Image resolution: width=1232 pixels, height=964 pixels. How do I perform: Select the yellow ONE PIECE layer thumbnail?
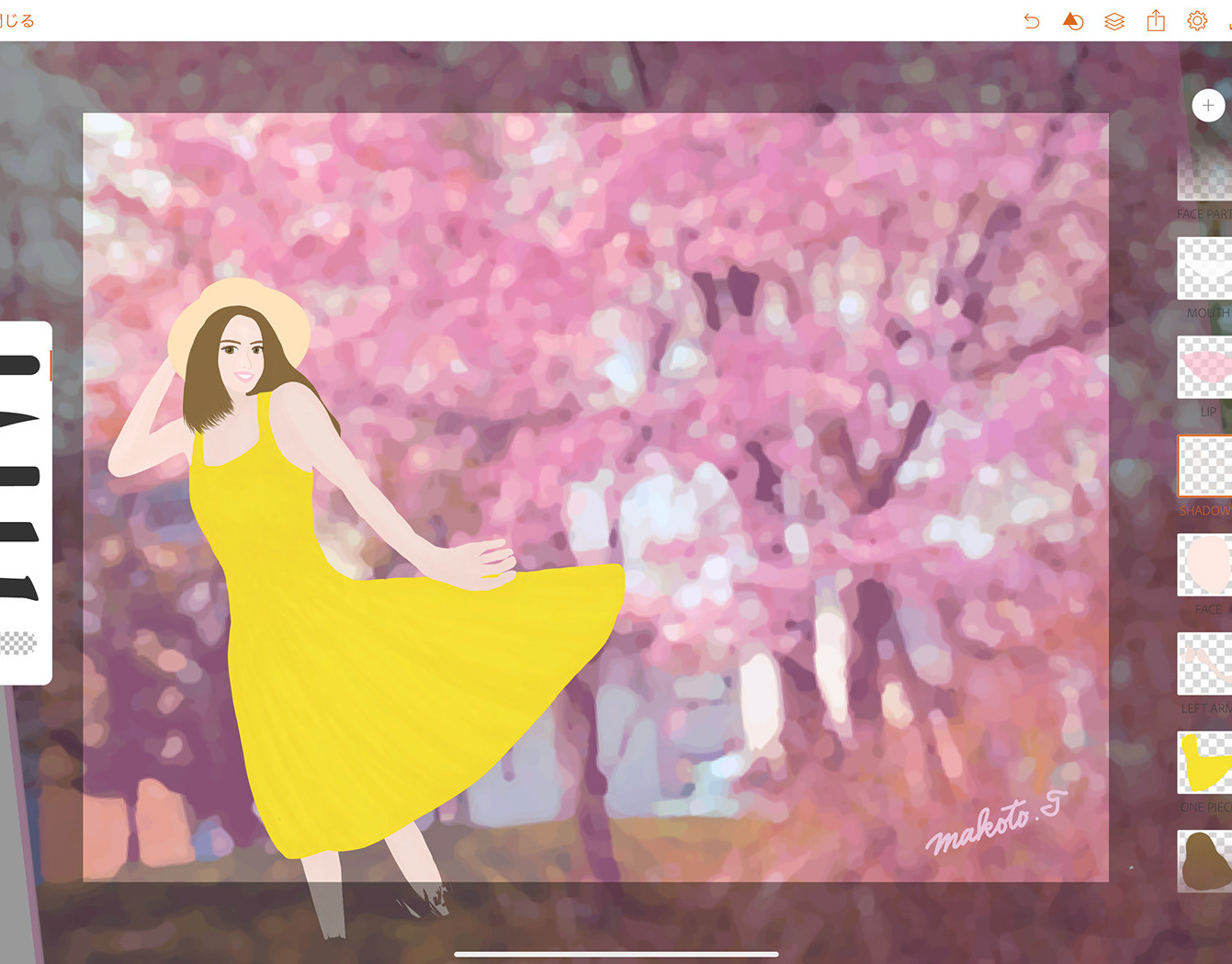point(1205,763)
